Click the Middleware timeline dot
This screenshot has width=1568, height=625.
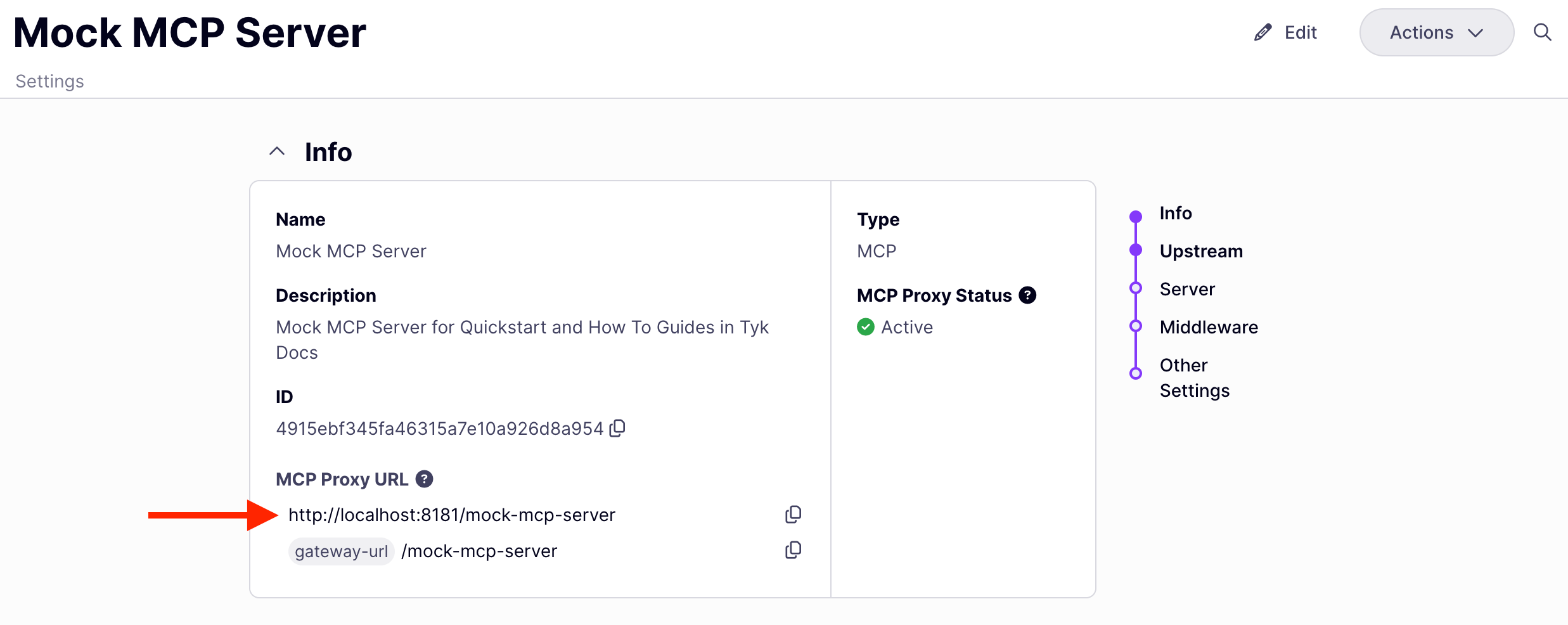coord(1136,326)
